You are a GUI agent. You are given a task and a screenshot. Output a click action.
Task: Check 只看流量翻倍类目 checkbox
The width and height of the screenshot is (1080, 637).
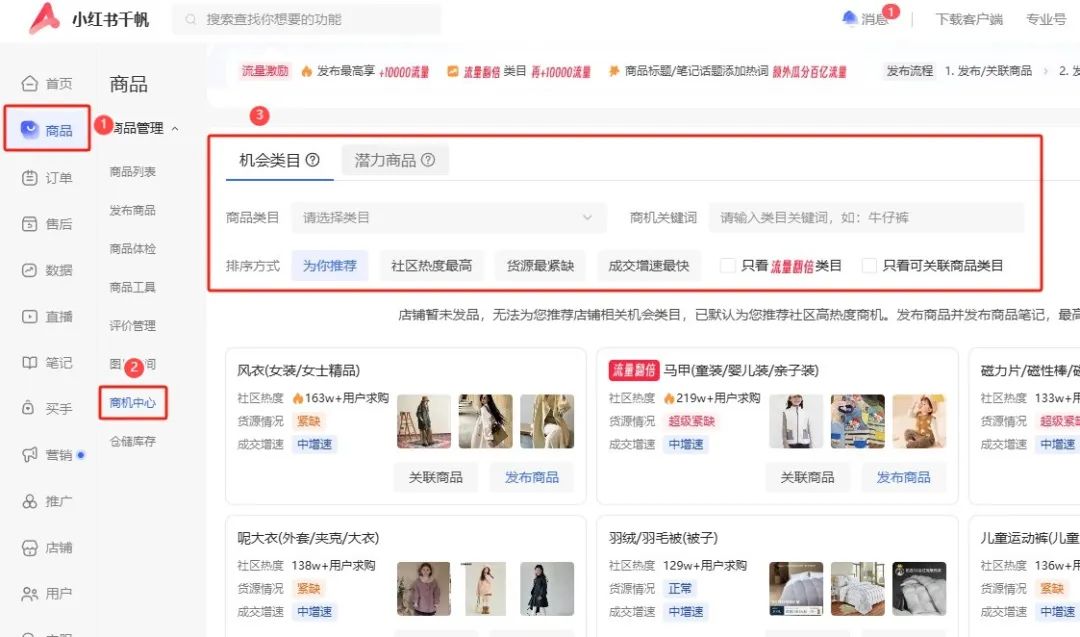[727, 266]
